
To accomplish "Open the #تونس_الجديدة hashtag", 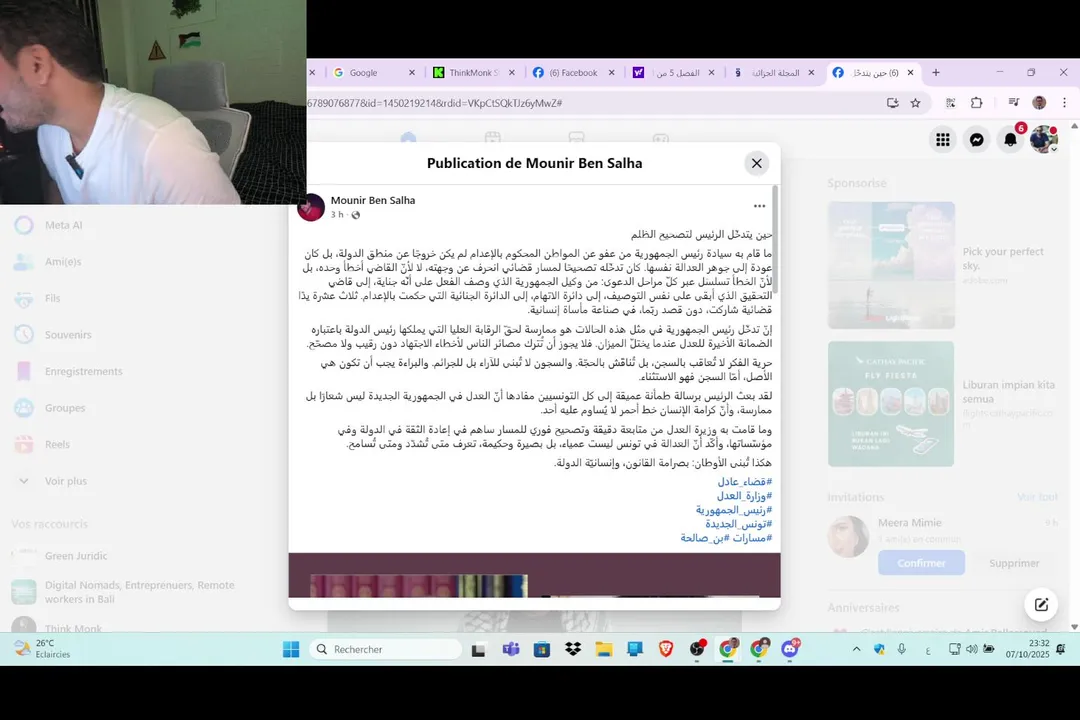I will 738,524.
